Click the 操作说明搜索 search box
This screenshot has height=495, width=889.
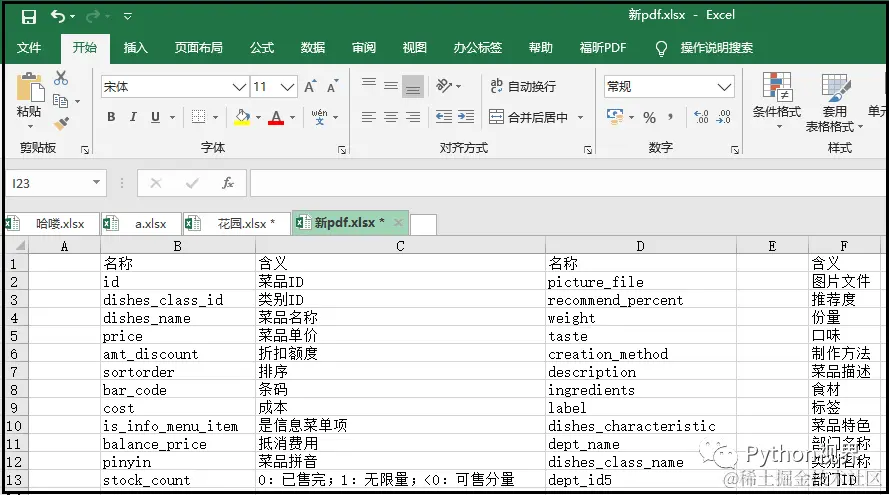tap(716, 48)
